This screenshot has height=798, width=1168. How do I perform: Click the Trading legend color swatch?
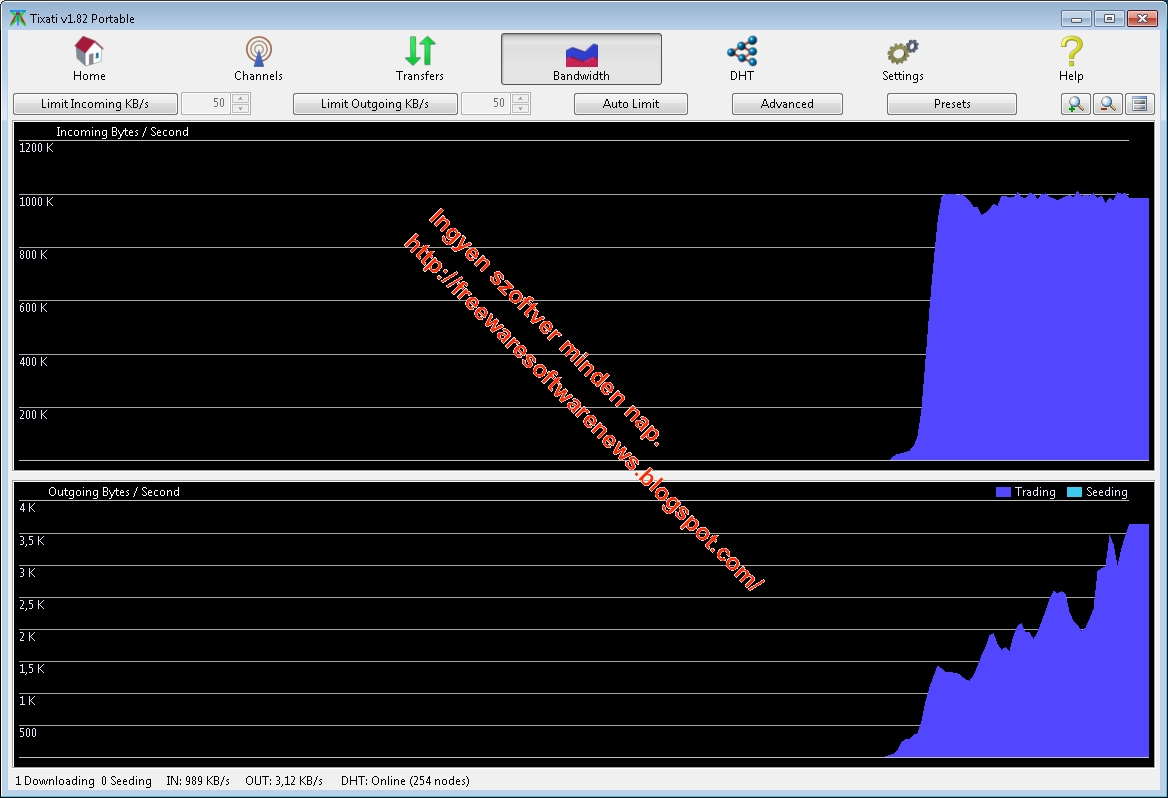point(1003,492)
